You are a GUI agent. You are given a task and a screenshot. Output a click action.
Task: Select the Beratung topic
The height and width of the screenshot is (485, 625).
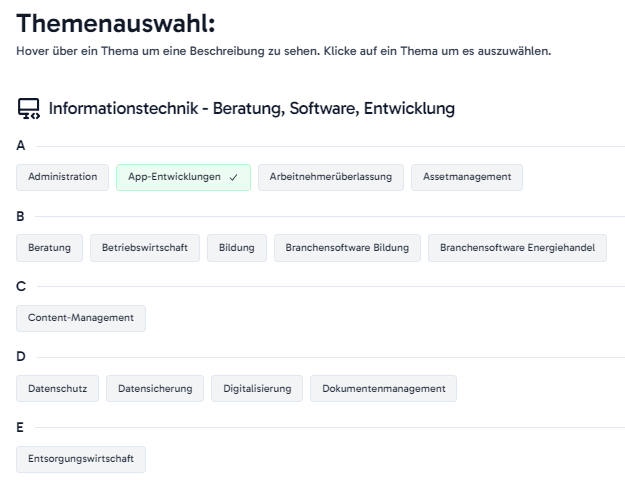coord(49,248)
